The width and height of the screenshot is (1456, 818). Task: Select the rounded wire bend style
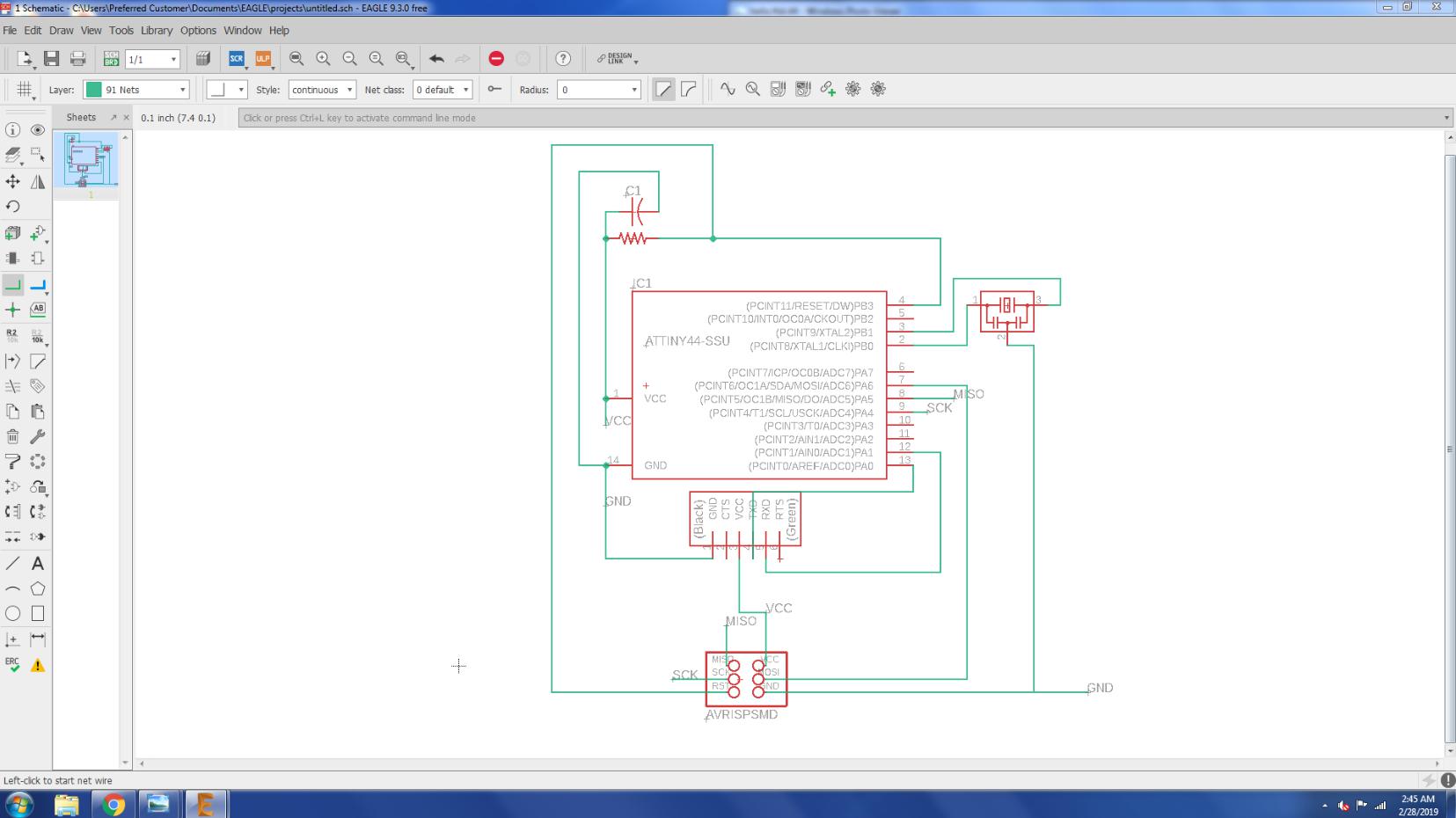pos(689,89)
